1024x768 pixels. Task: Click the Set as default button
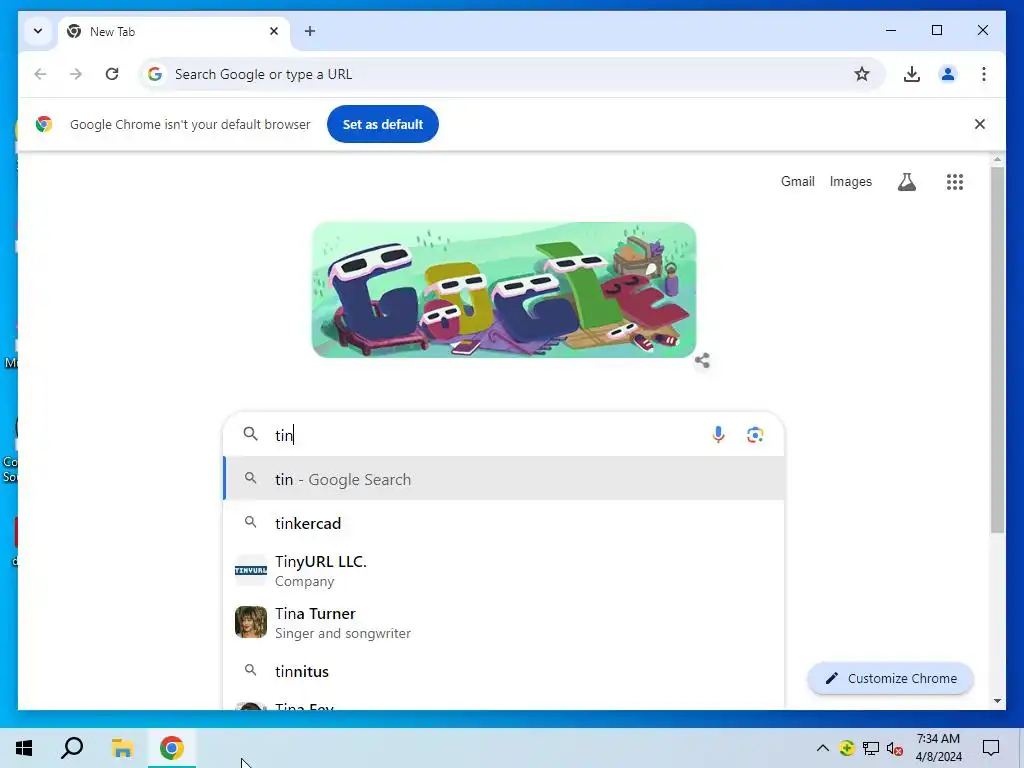383,124
